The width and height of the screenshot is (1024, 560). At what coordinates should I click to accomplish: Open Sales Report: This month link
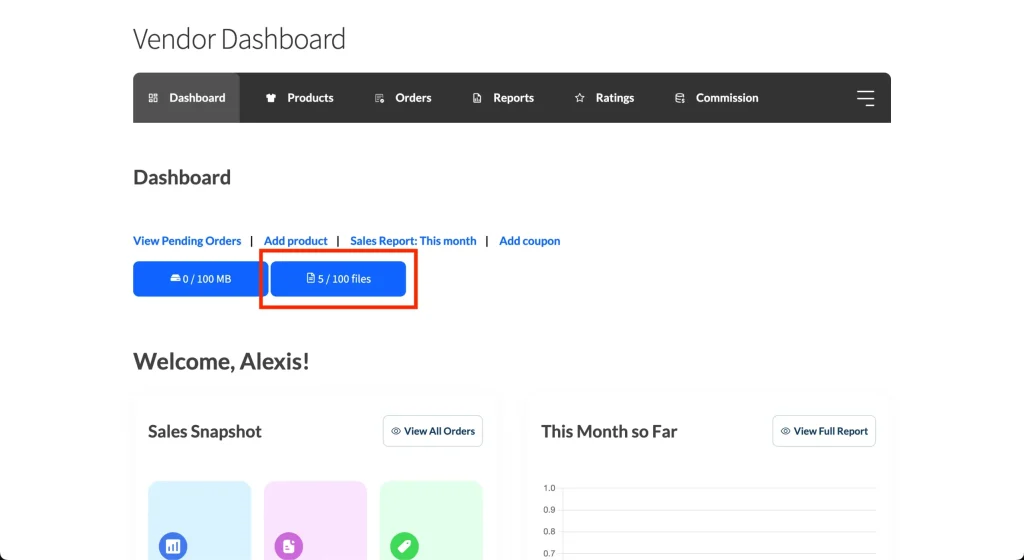413,241
